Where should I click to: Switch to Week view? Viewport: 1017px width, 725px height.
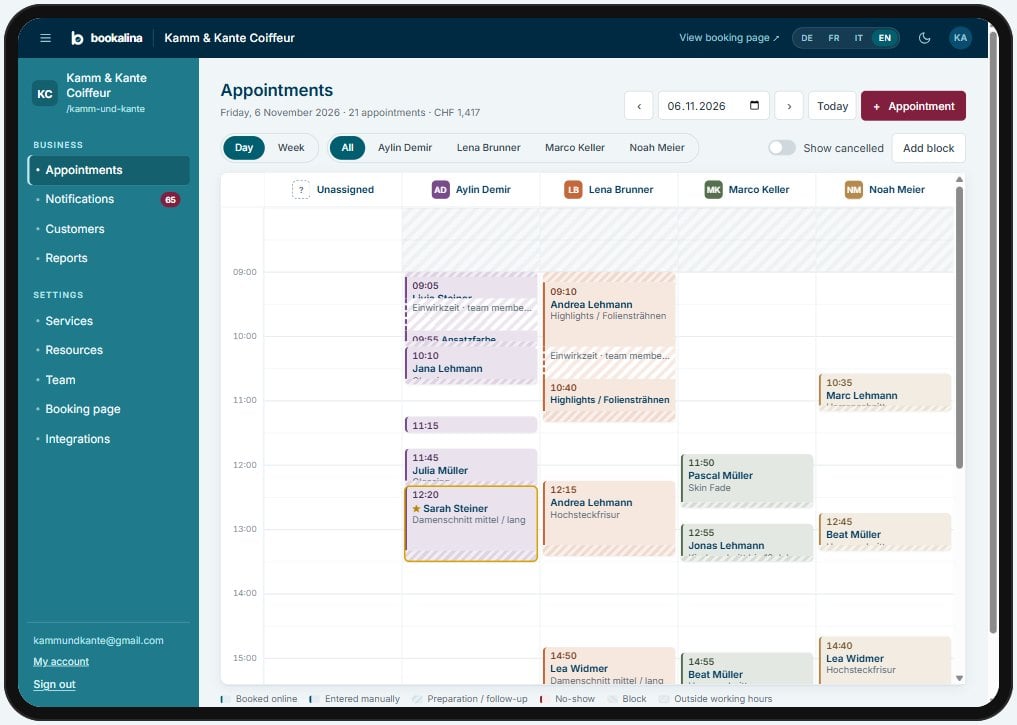(x=291, y=148)
